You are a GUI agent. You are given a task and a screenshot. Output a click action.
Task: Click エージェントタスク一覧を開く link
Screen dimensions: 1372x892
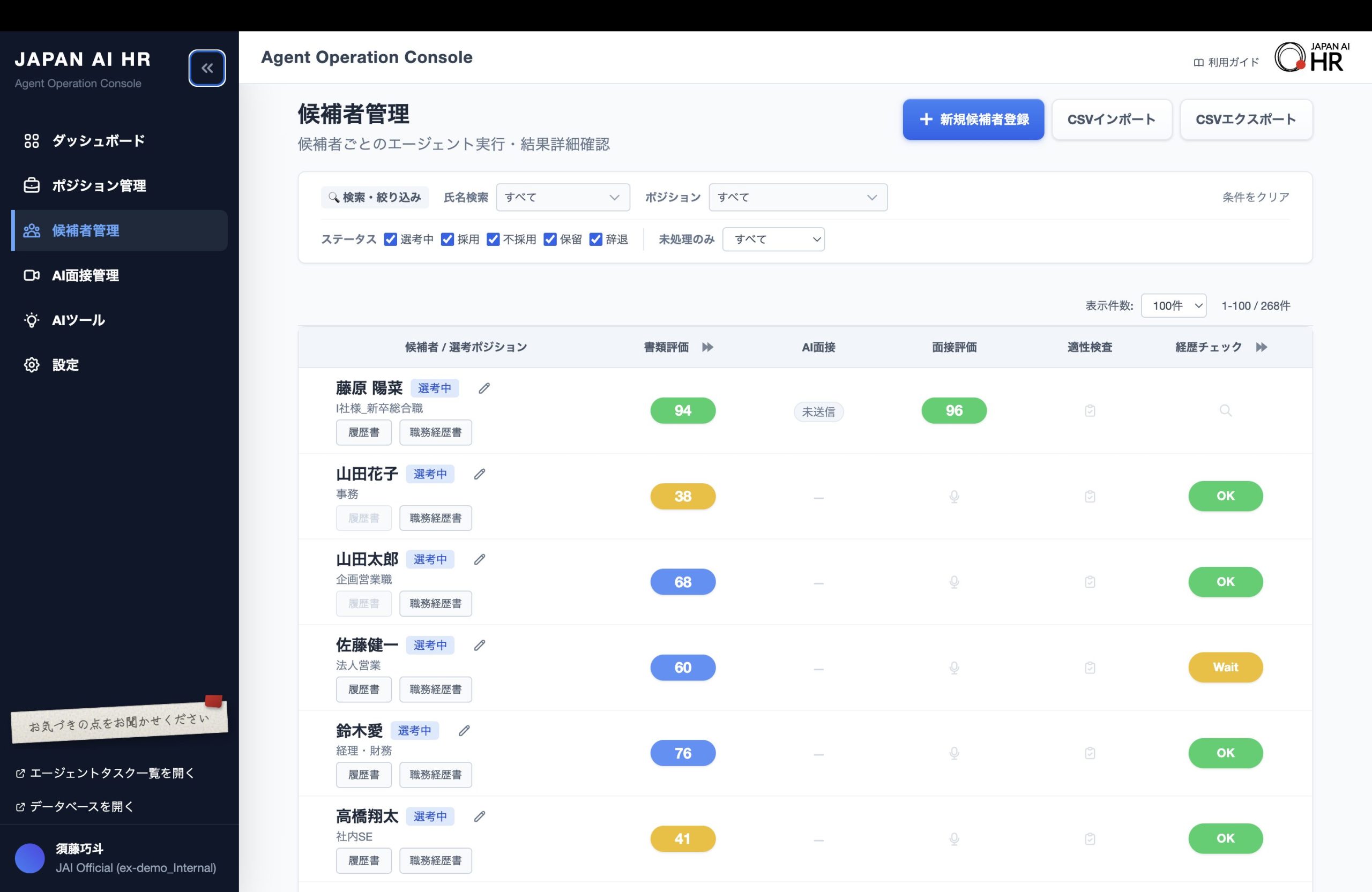[x=106, y=773]
